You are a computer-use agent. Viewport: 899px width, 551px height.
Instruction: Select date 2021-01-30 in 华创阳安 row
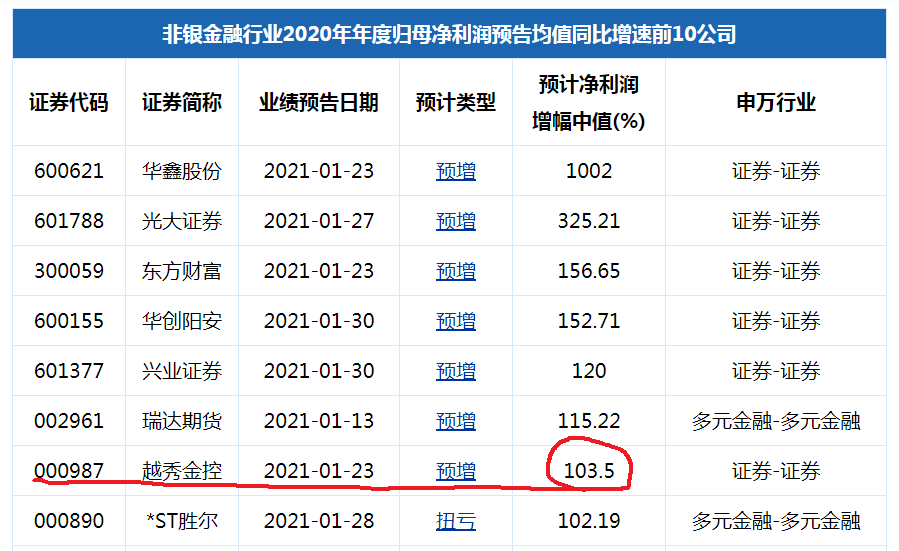click(x=319, y=321)
